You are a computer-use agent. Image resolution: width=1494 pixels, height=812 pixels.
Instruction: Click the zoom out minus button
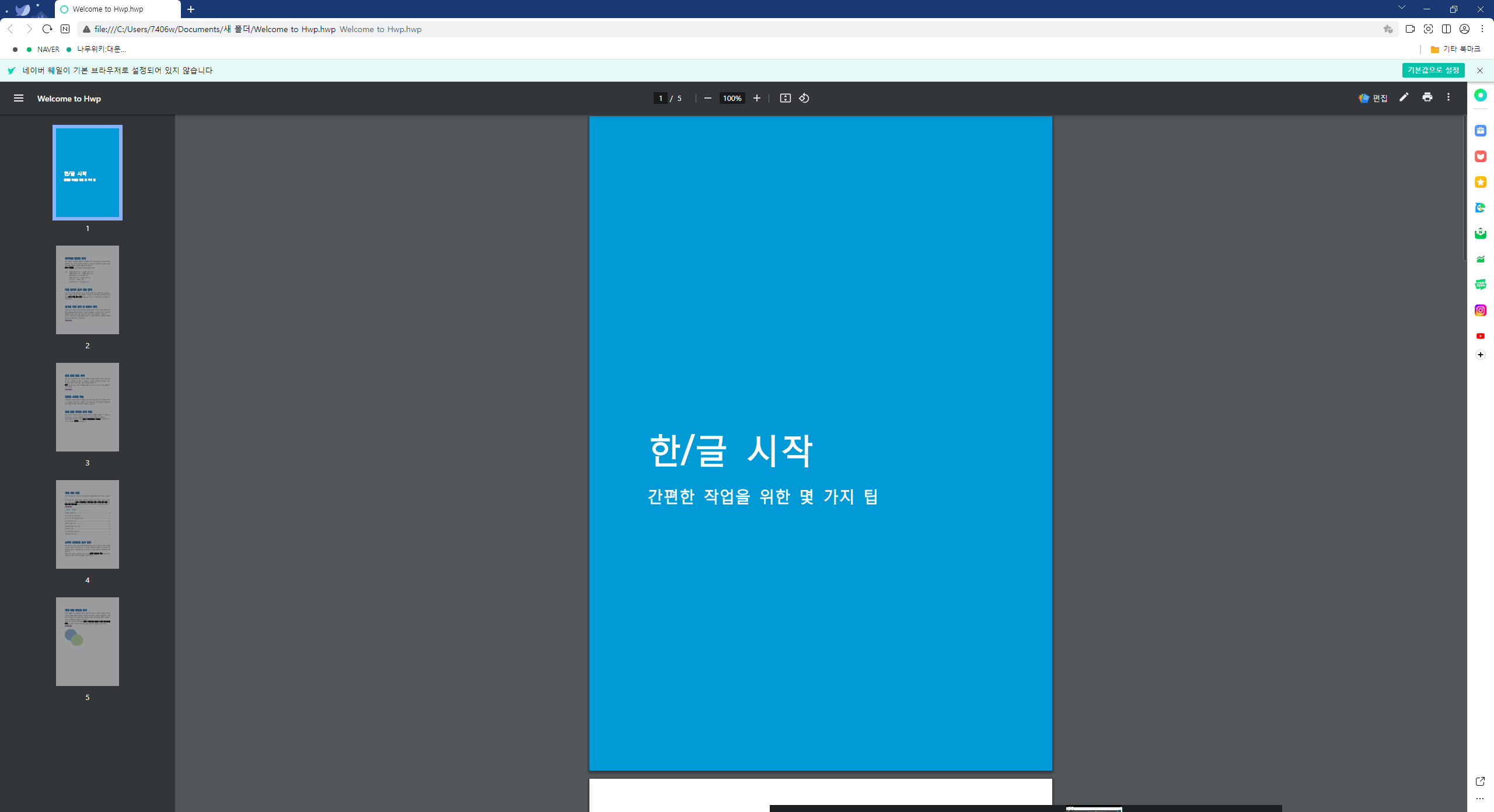(708, 98)
